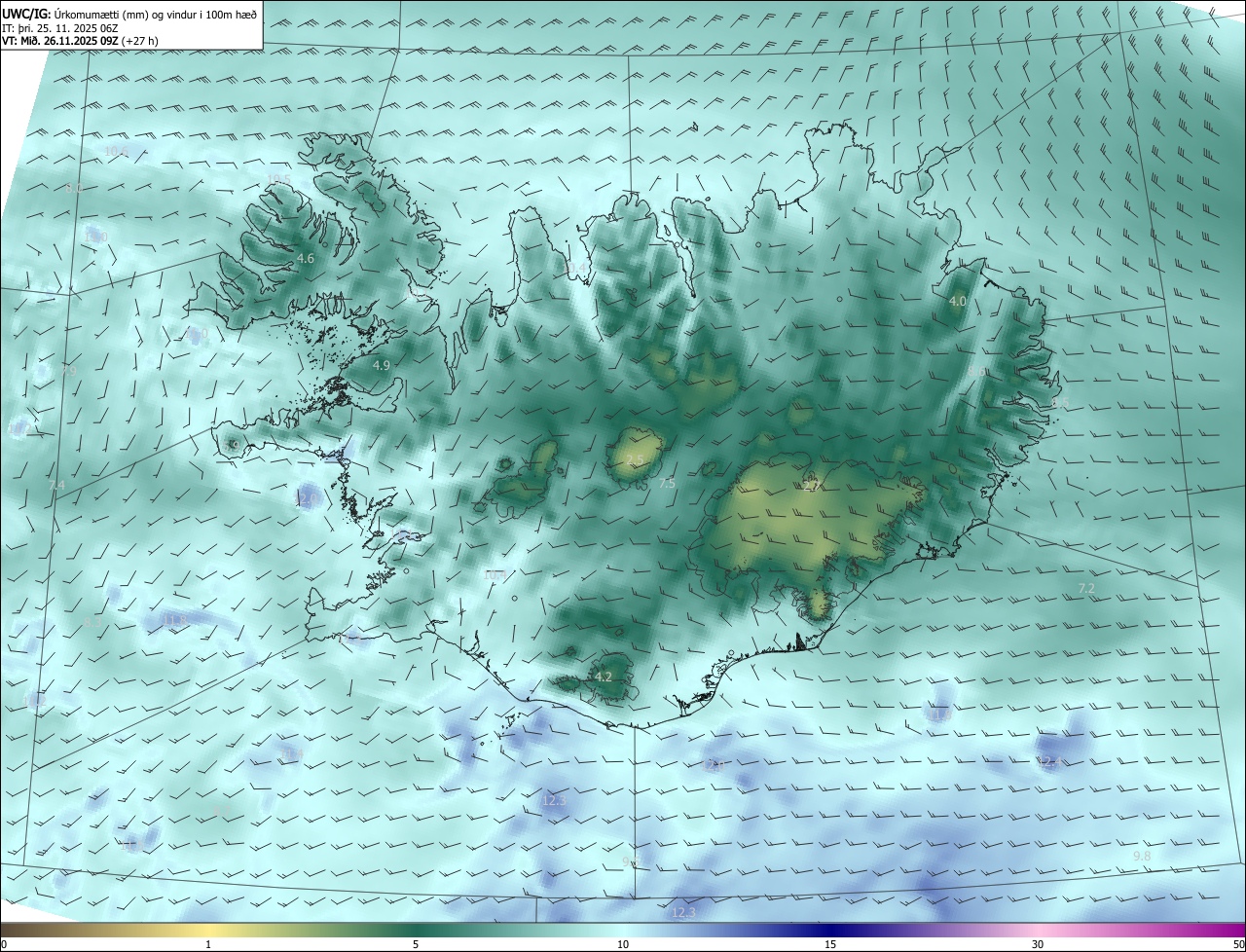Select the VT valid time line 09Z
1246x952 pixels.
coord(81,41)
